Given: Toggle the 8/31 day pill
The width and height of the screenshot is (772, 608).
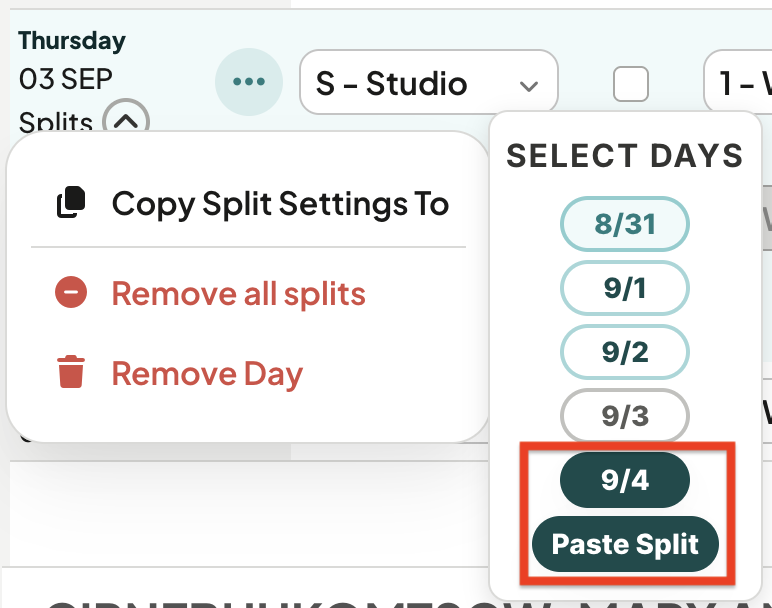Looking at the screenshot, I should [624, 224].
